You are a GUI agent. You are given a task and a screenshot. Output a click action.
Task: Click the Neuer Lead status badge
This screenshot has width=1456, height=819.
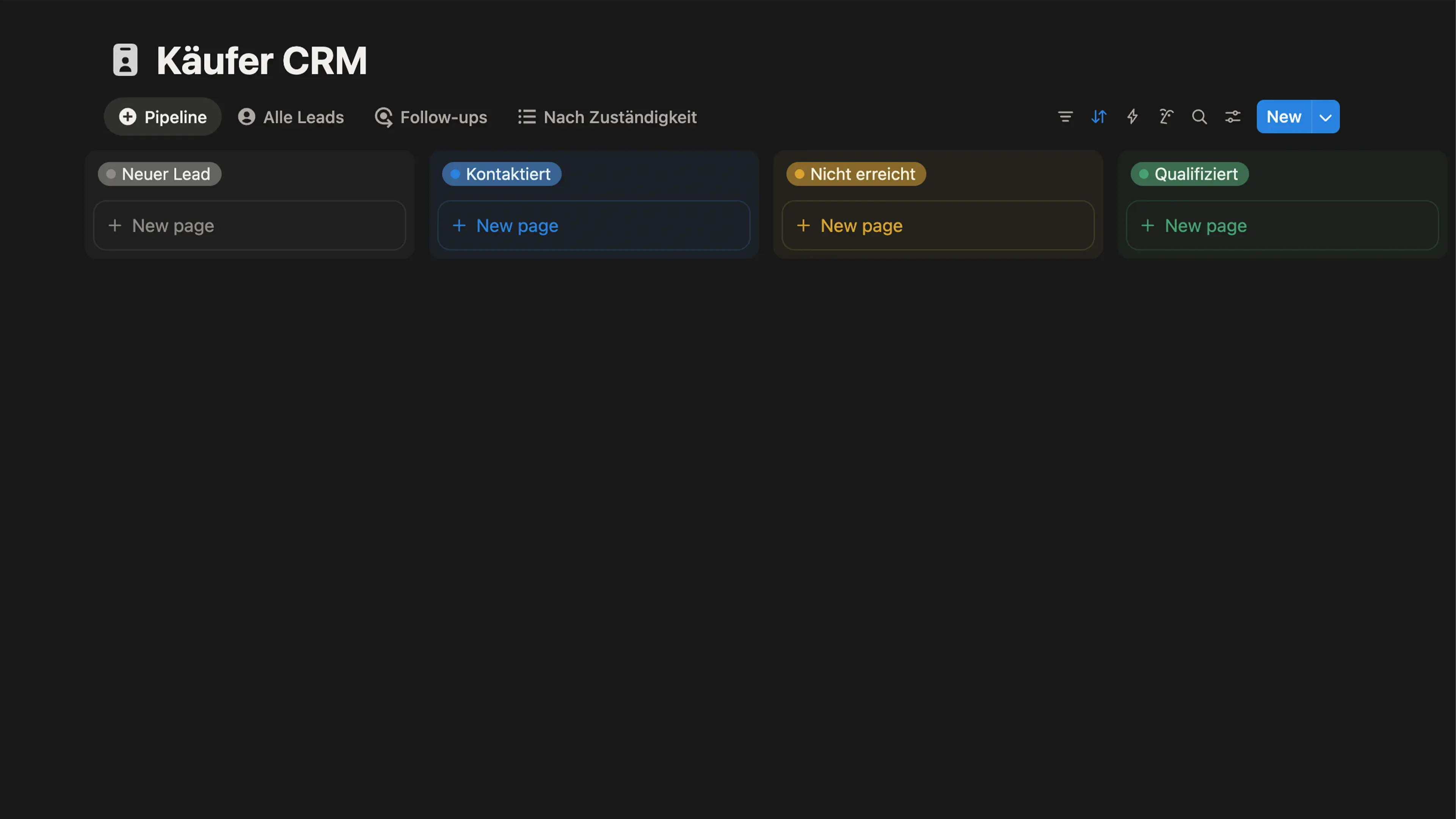159,174
